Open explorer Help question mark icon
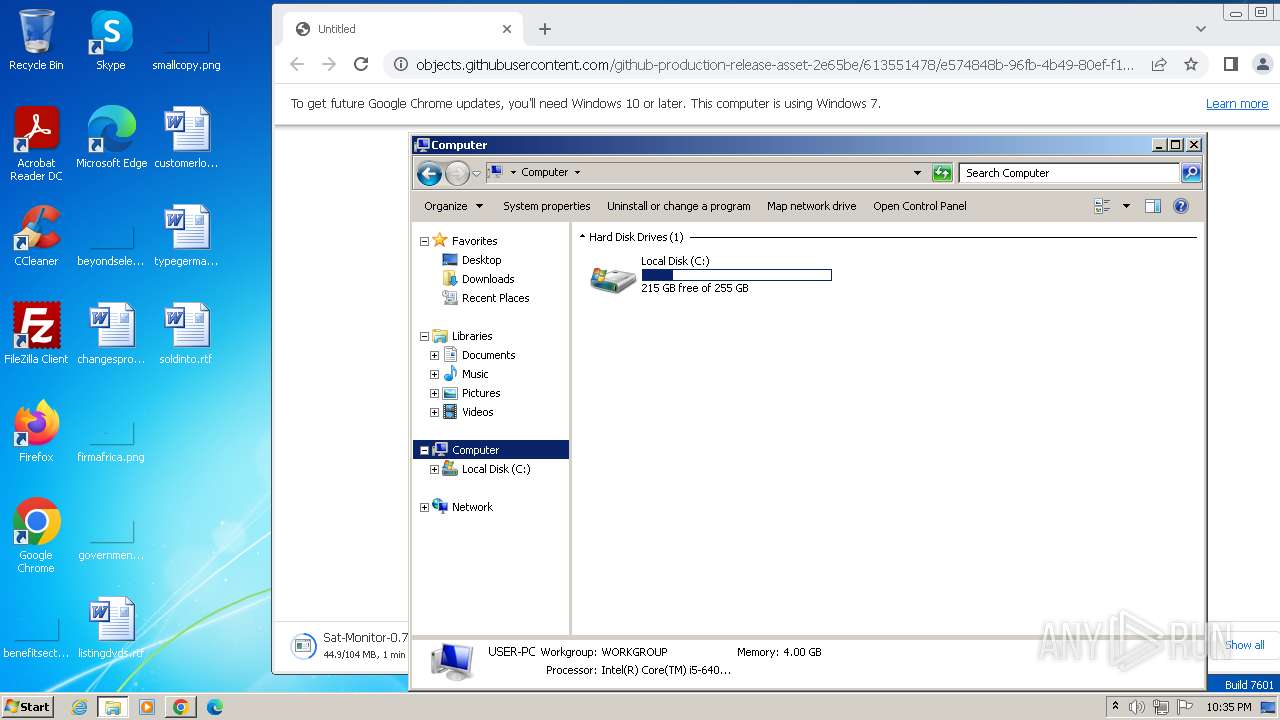The height and width of the screenshot is (720, 1280). pos(1181,206)
